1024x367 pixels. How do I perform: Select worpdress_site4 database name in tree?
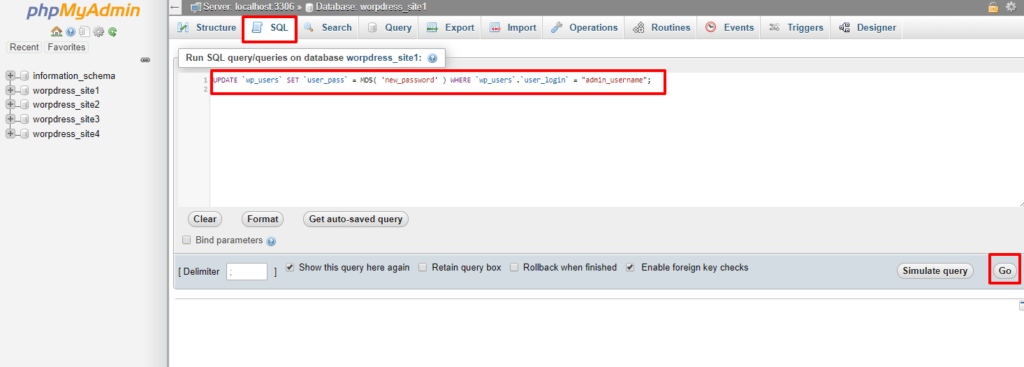coord(66,134)
